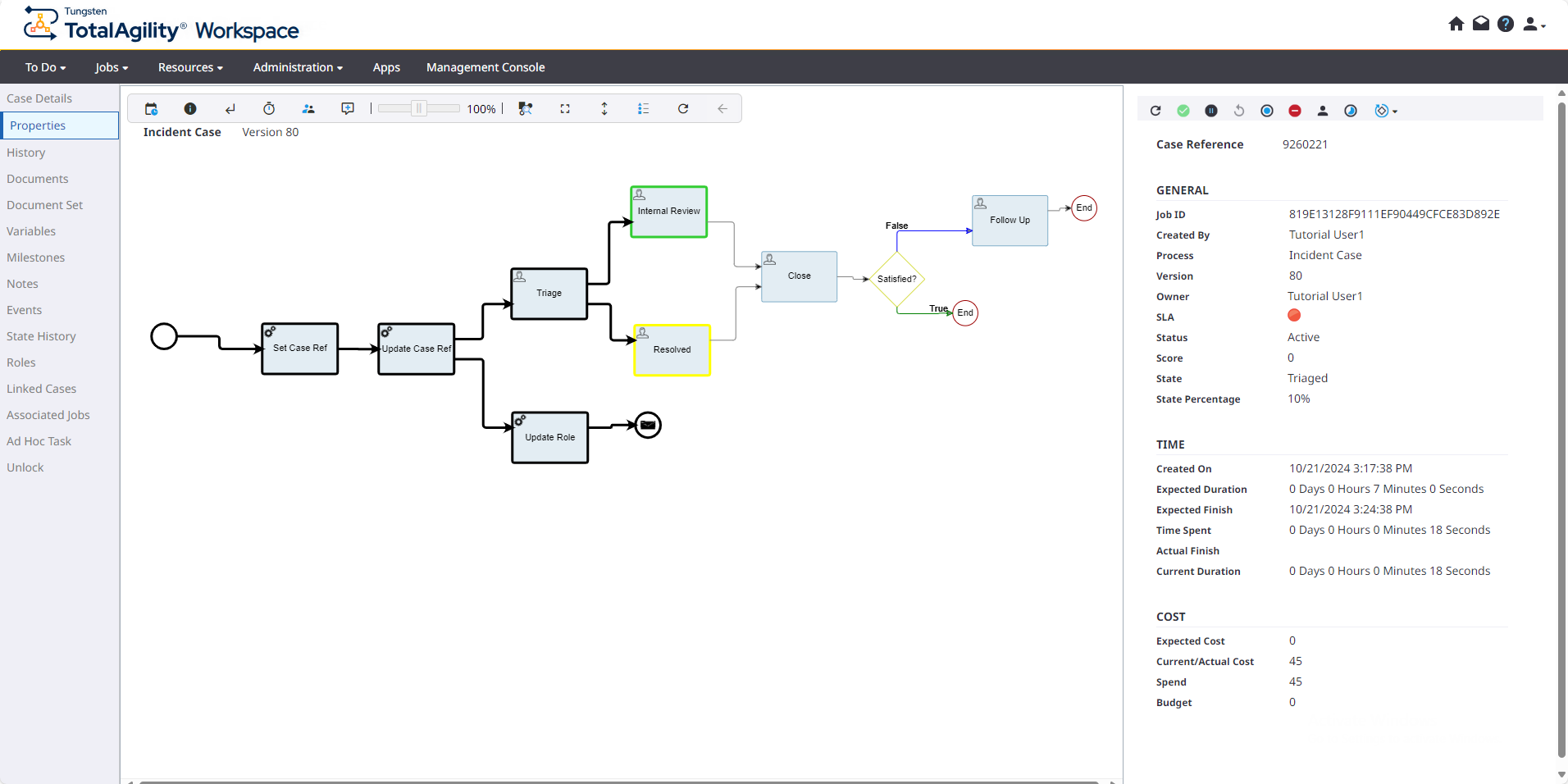1568x784 pixels.
Task: Click the green checkmark complete icon
Action: tap(1183, 111)
